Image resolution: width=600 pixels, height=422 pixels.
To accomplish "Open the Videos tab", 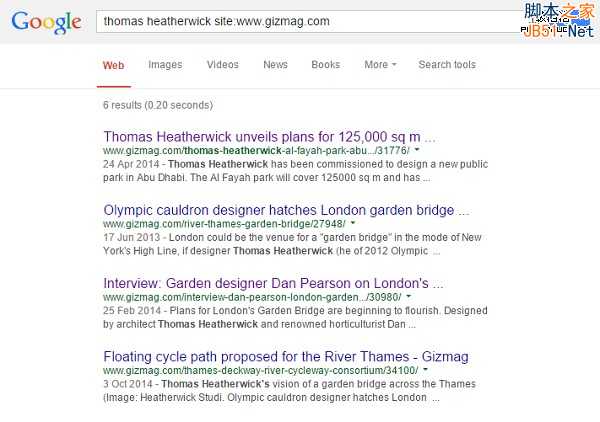I will (222, 65).
